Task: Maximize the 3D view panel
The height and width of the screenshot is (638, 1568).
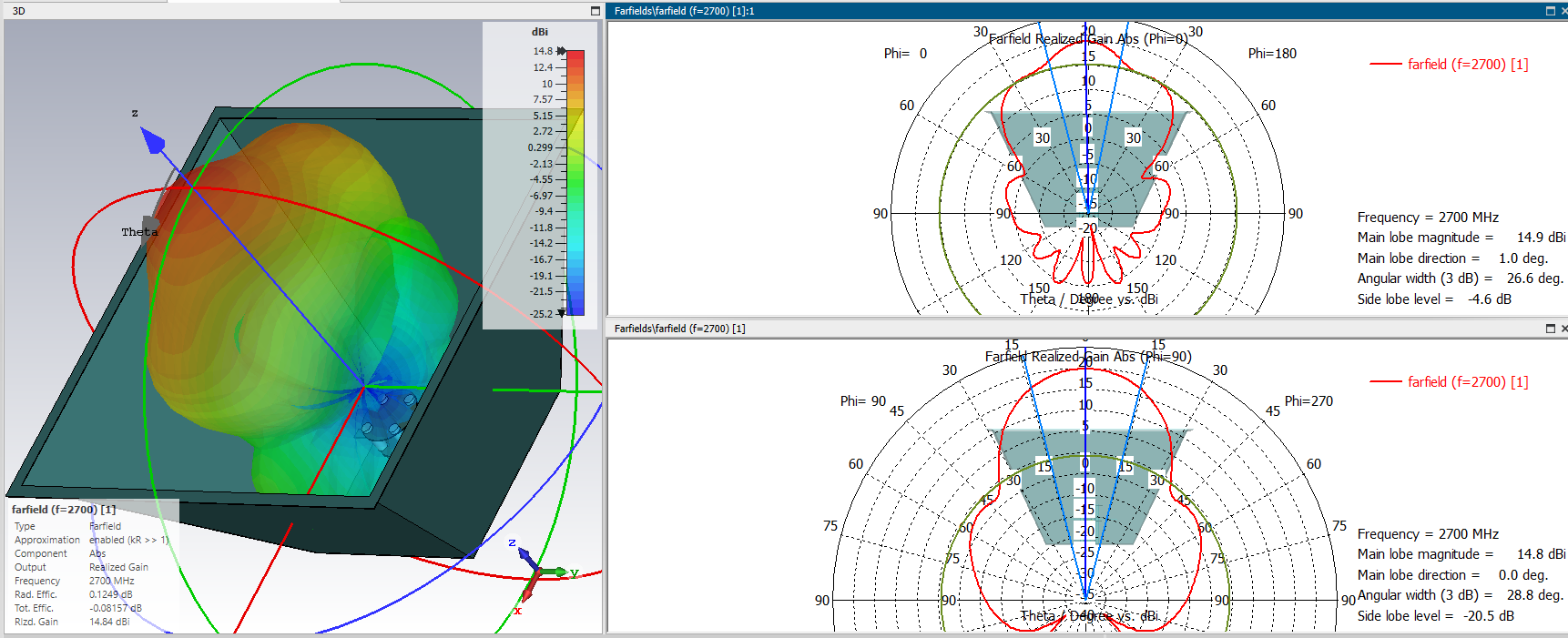Action: (x=596, y=11)
